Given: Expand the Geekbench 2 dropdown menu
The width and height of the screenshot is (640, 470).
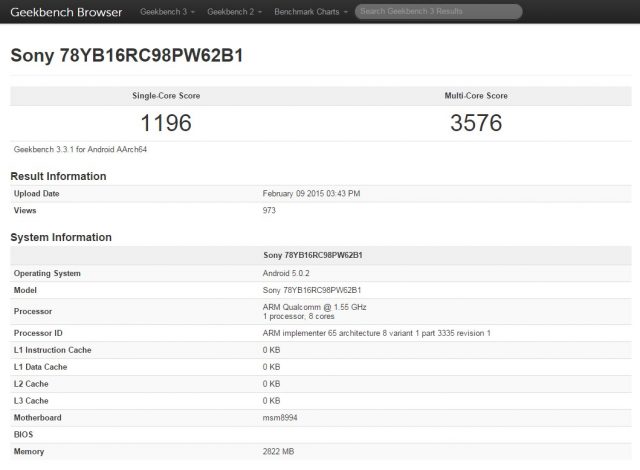Looking at the screenshot, I should click(234, 12).
